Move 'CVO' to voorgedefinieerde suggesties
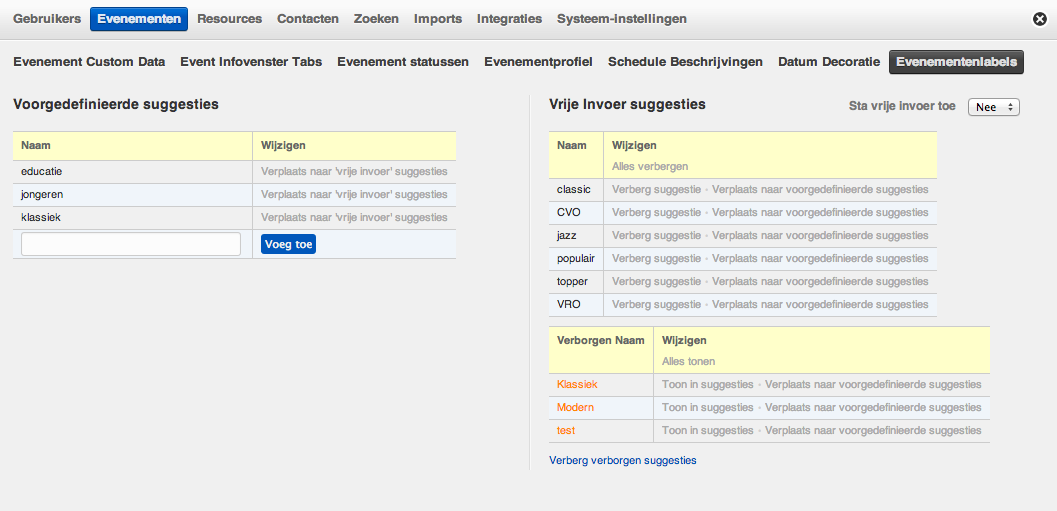This screenshot has height=511, width=1057. pos(820,212)
